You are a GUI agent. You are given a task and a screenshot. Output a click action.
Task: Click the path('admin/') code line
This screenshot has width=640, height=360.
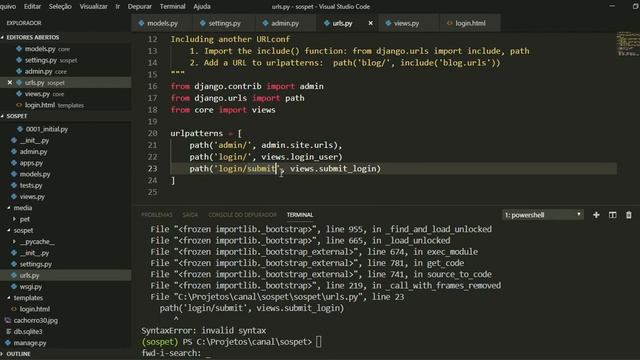[x=266, y=145]
